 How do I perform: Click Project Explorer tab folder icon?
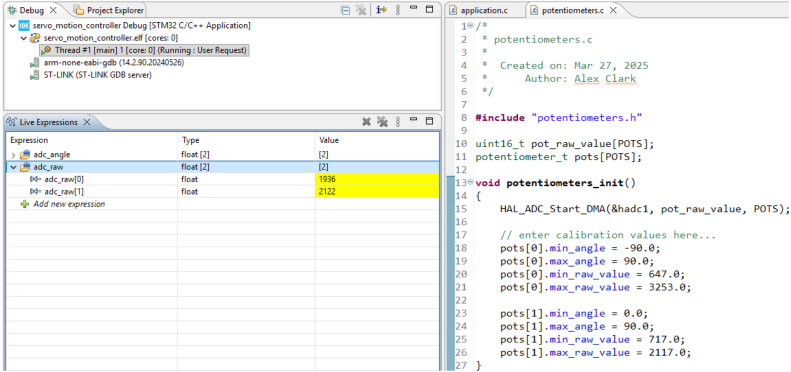pos(79,10)
